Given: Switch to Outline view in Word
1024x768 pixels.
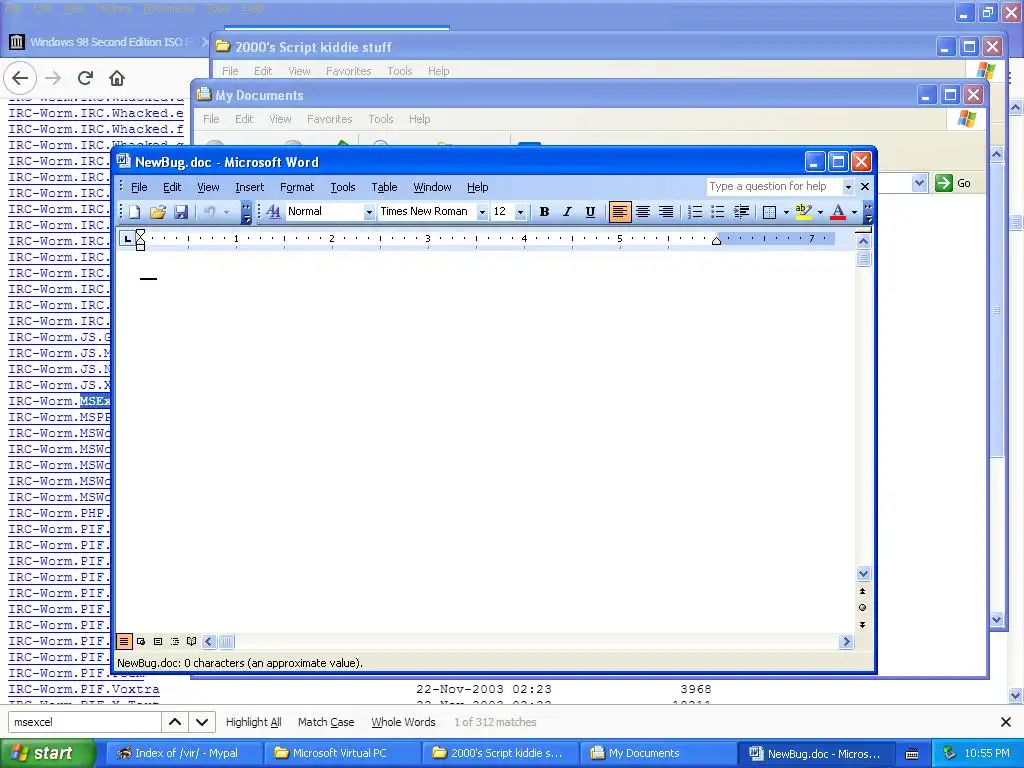Looking at the screenshot, I should pyautogui.click(x=175, y=641).
